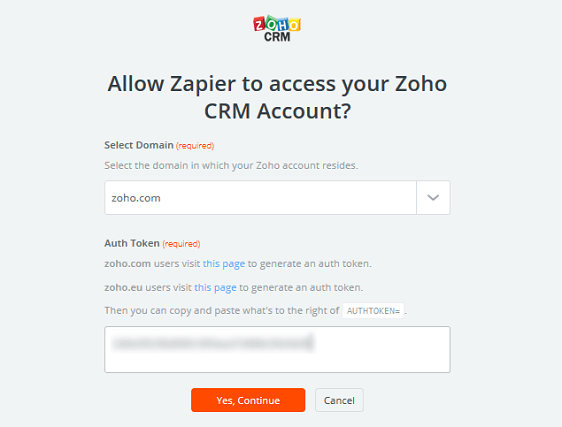Click the Yes, Continue button

coord(248,400)
